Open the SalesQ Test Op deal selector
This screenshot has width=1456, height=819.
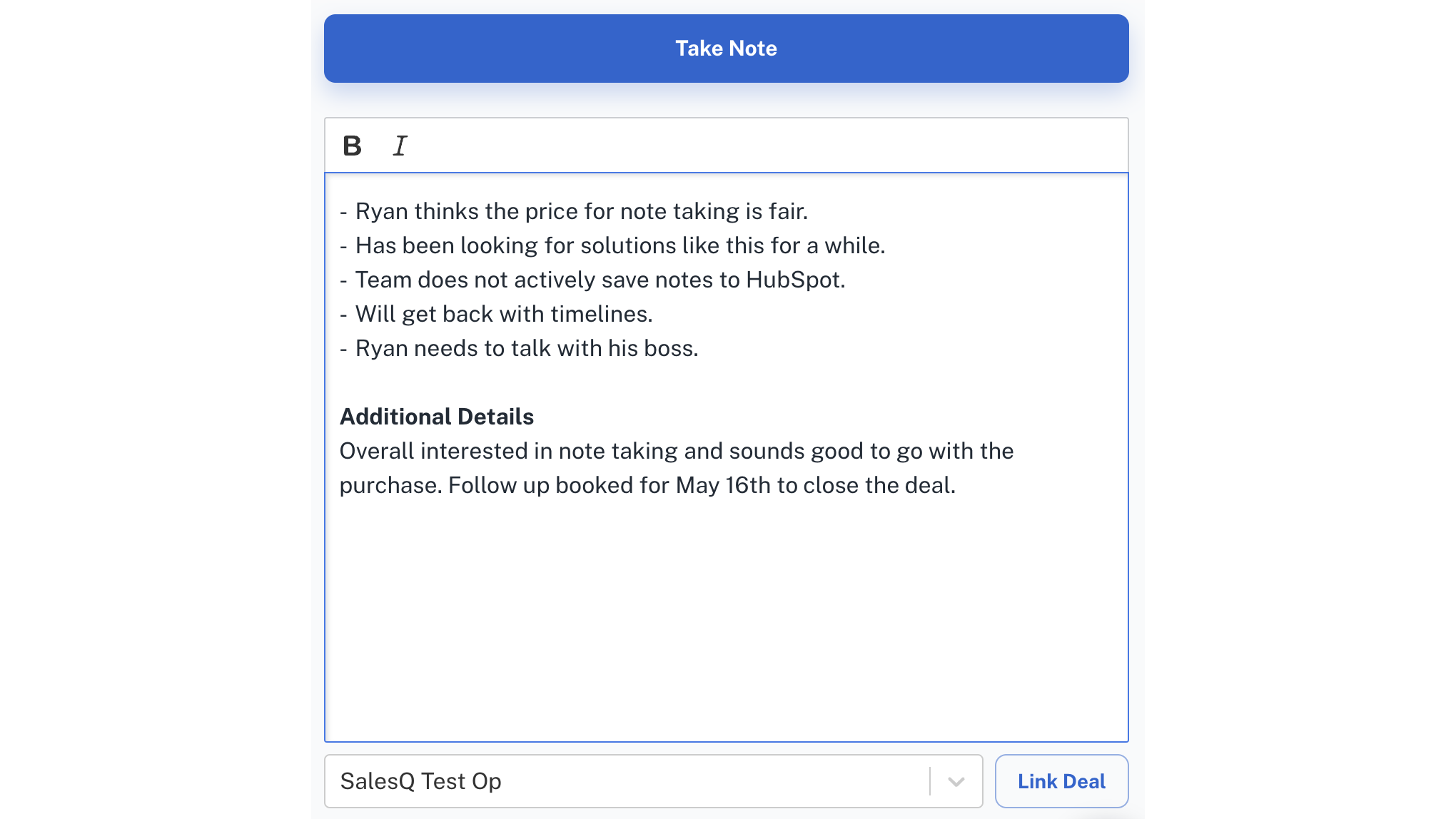(628, 781)
